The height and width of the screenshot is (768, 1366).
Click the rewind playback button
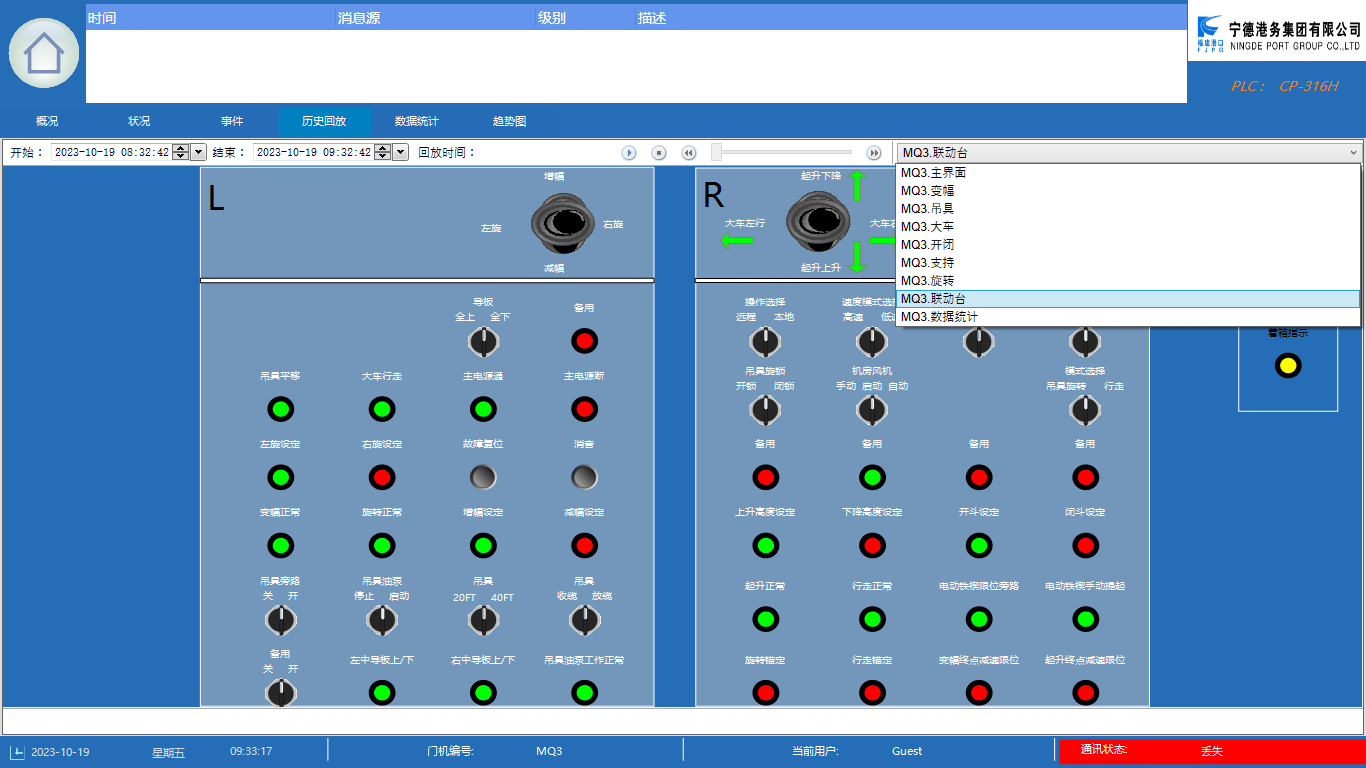click(x=689, y=153)
